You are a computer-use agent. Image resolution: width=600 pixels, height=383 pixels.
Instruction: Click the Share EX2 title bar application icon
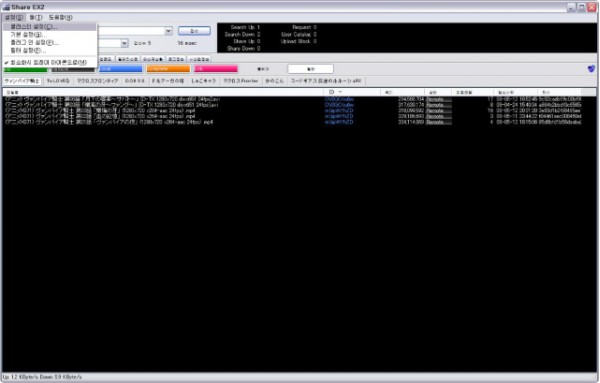6,7
